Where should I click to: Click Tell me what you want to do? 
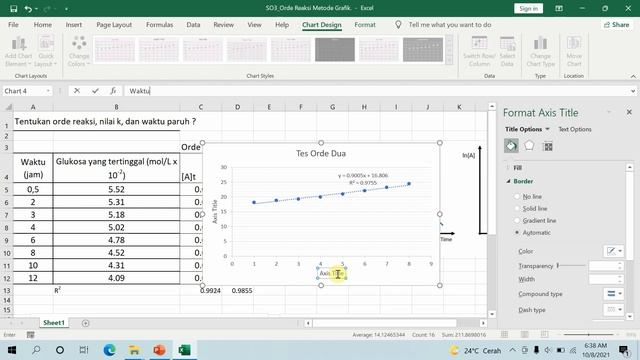450,24
